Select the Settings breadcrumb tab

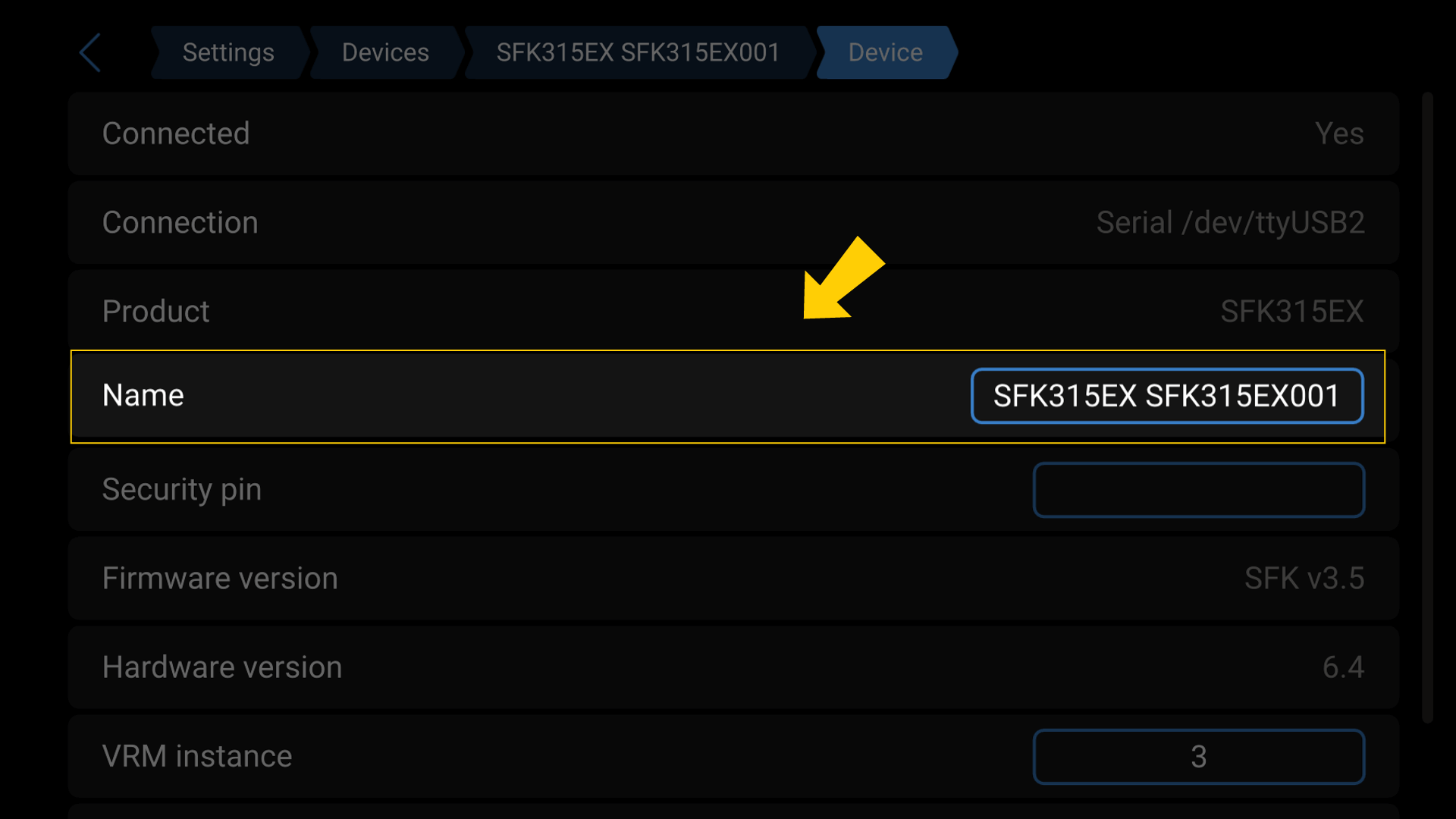227,52
